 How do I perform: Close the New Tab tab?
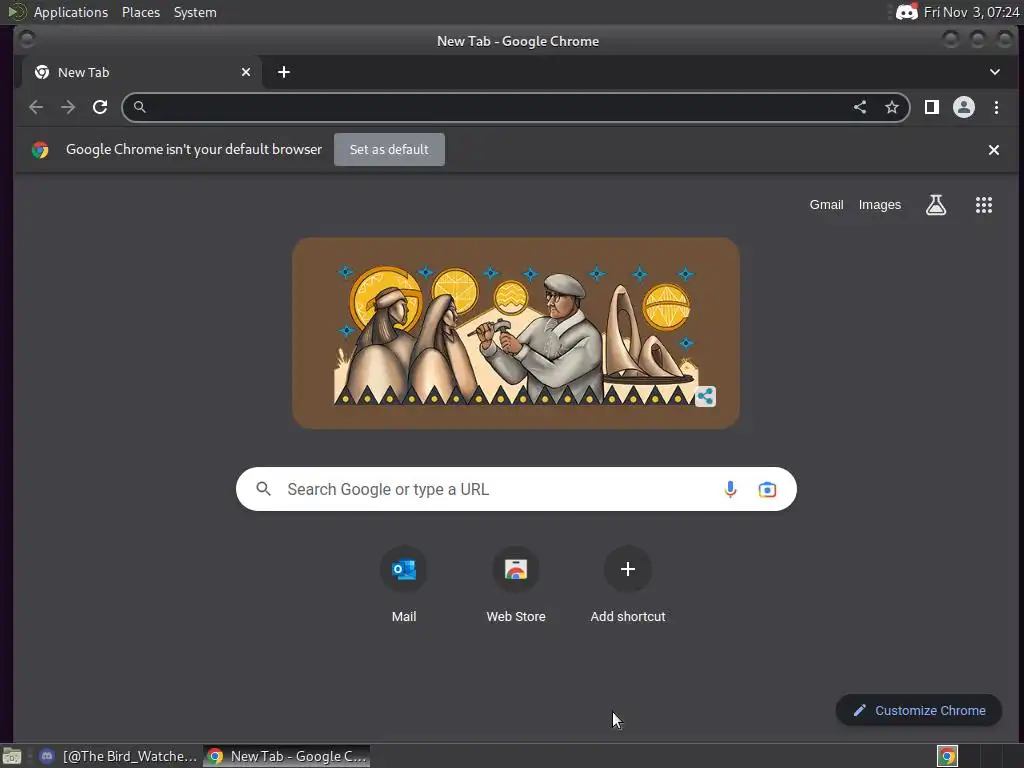(246, 72)
